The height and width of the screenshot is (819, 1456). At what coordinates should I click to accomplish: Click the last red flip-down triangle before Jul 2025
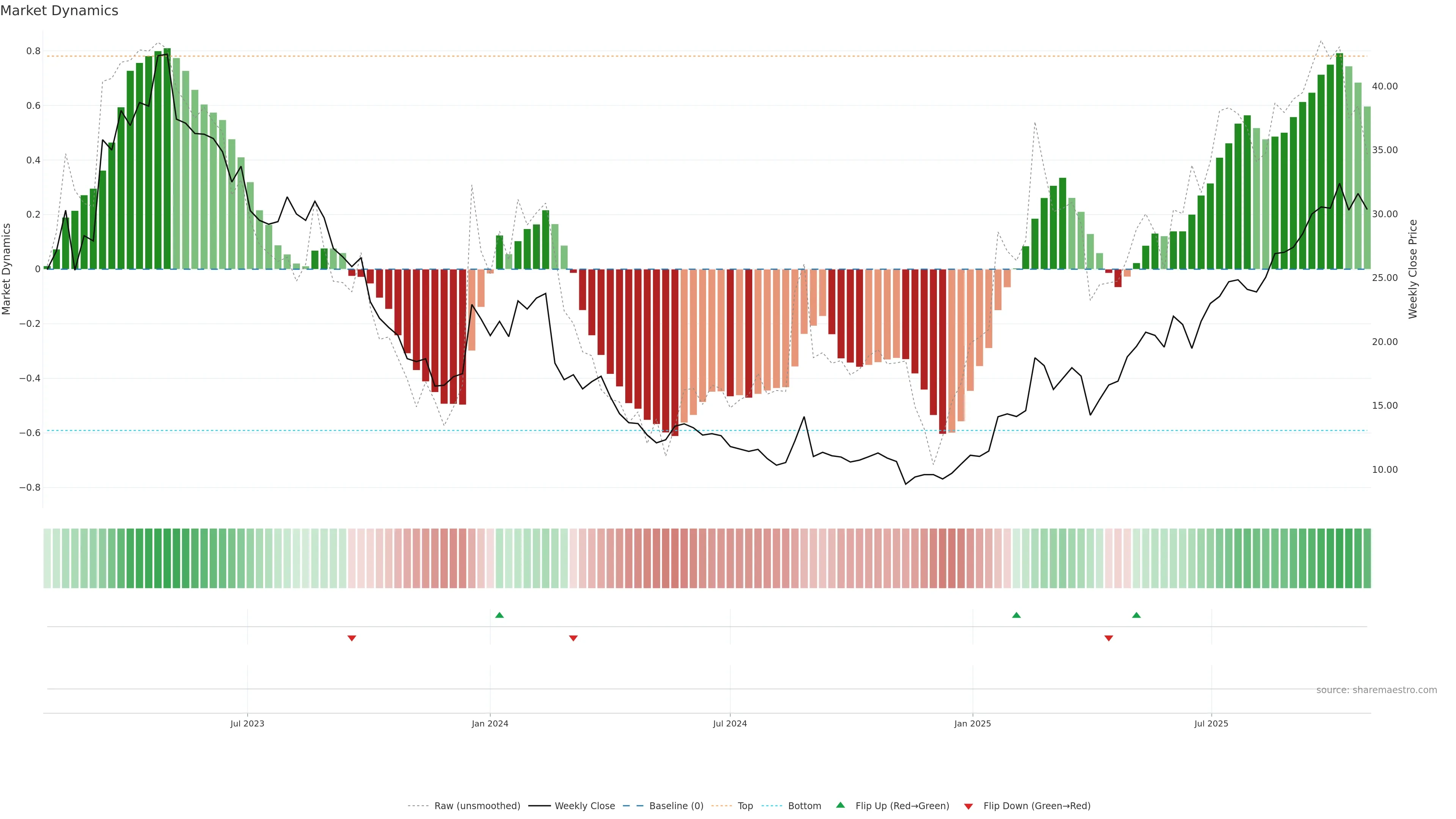pos(1108,638)
